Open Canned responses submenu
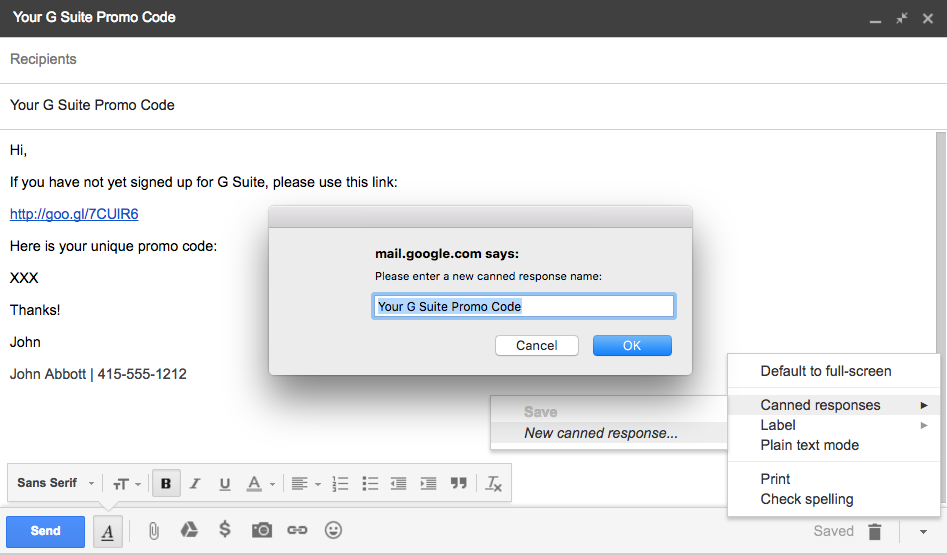The image size is (947, 555). pos(833,405)
